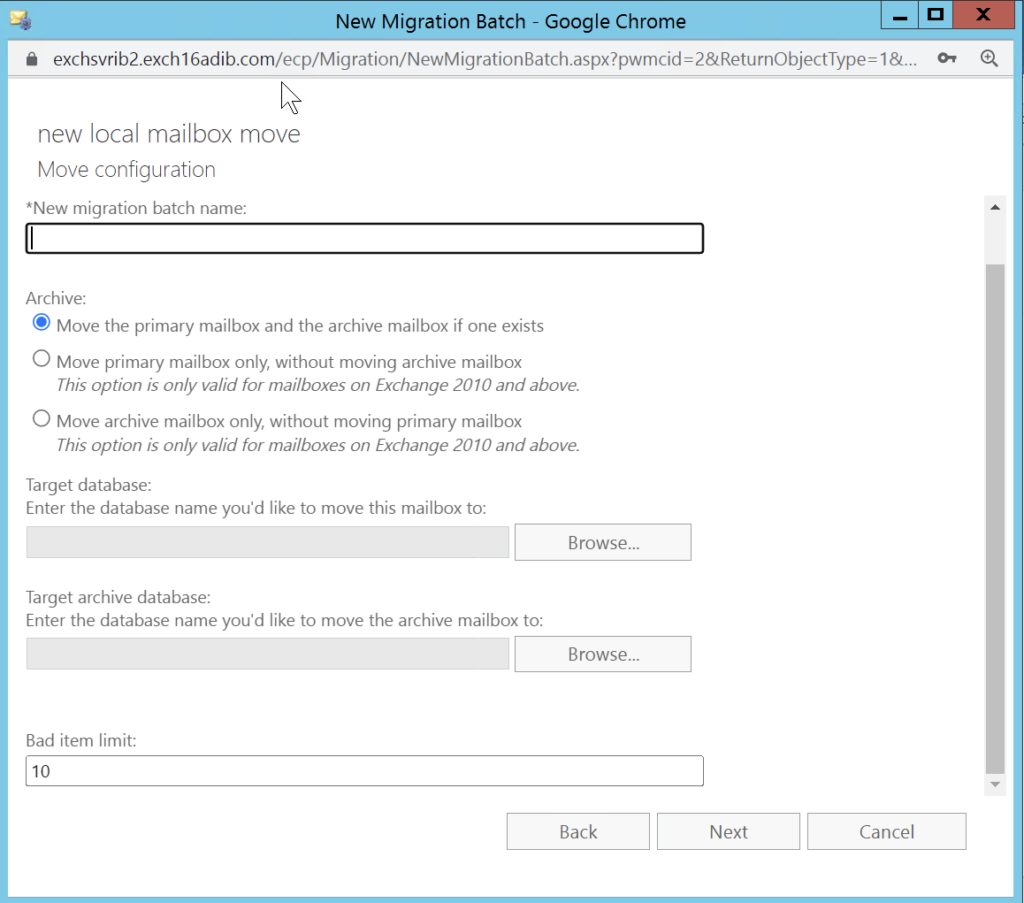Click the scrollbar down arrow
The width and height of the screenshot is (1024, 903).
995,786
